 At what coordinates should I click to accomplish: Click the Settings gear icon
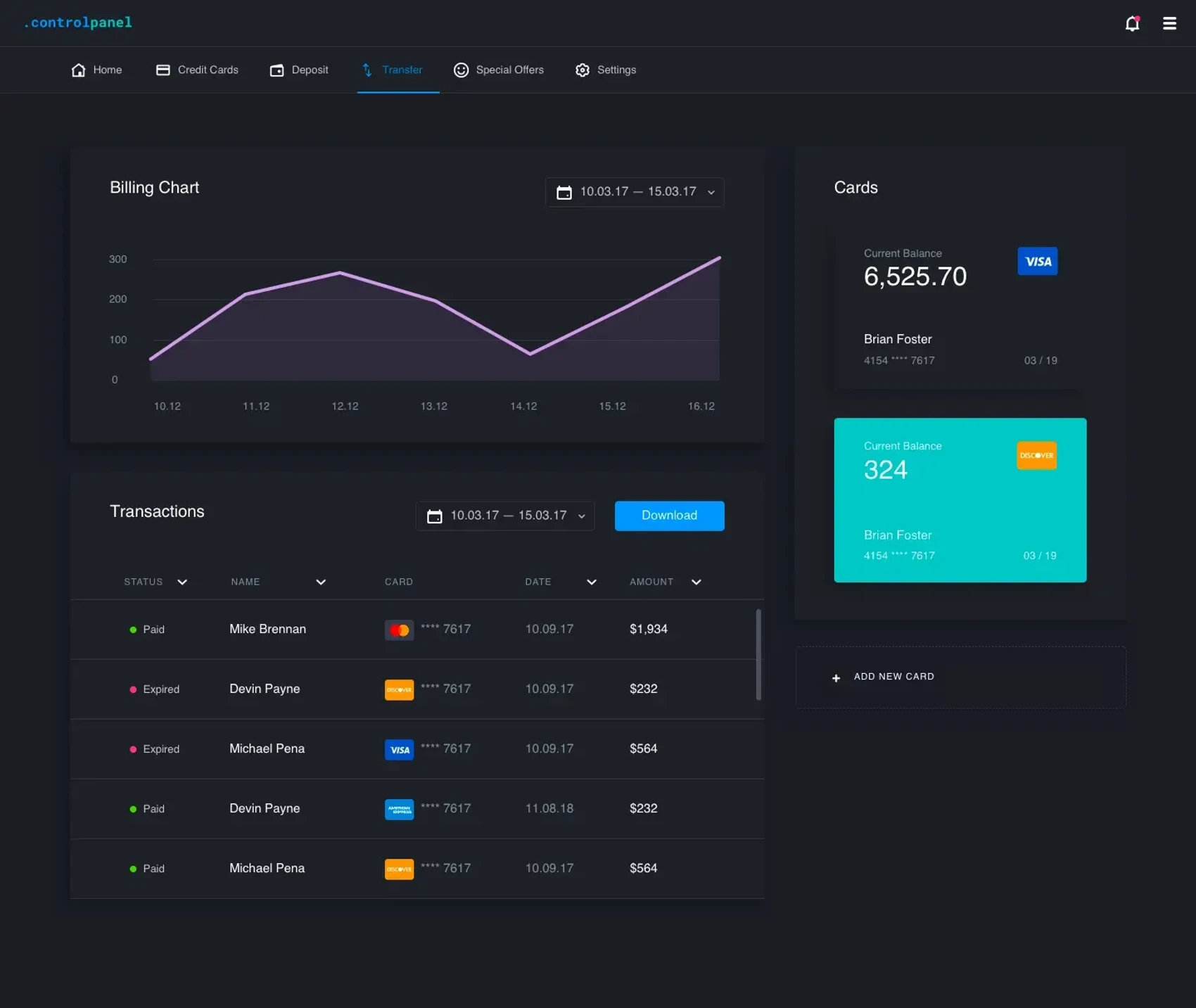[x=582, y=70]
